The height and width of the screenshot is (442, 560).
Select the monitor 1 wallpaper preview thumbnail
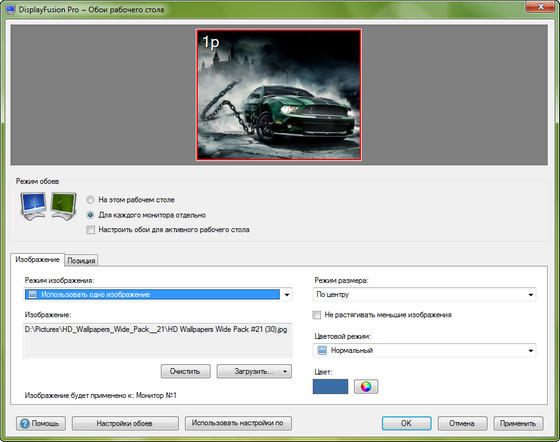pos(279,95)
